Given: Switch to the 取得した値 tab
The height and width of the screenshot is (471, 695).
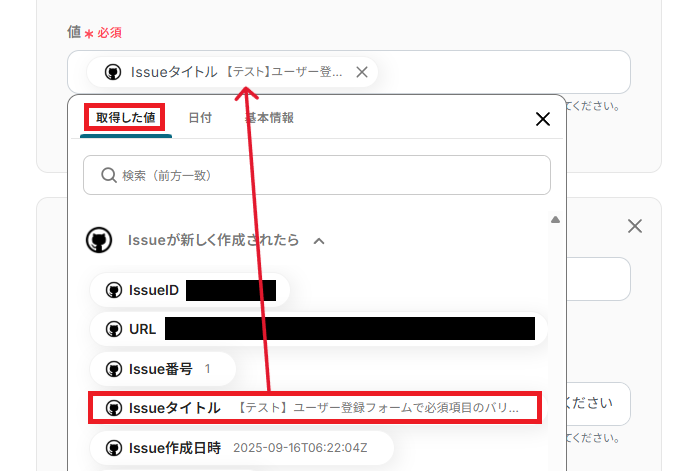Looking at the screenshot, I should coord(125,118).
